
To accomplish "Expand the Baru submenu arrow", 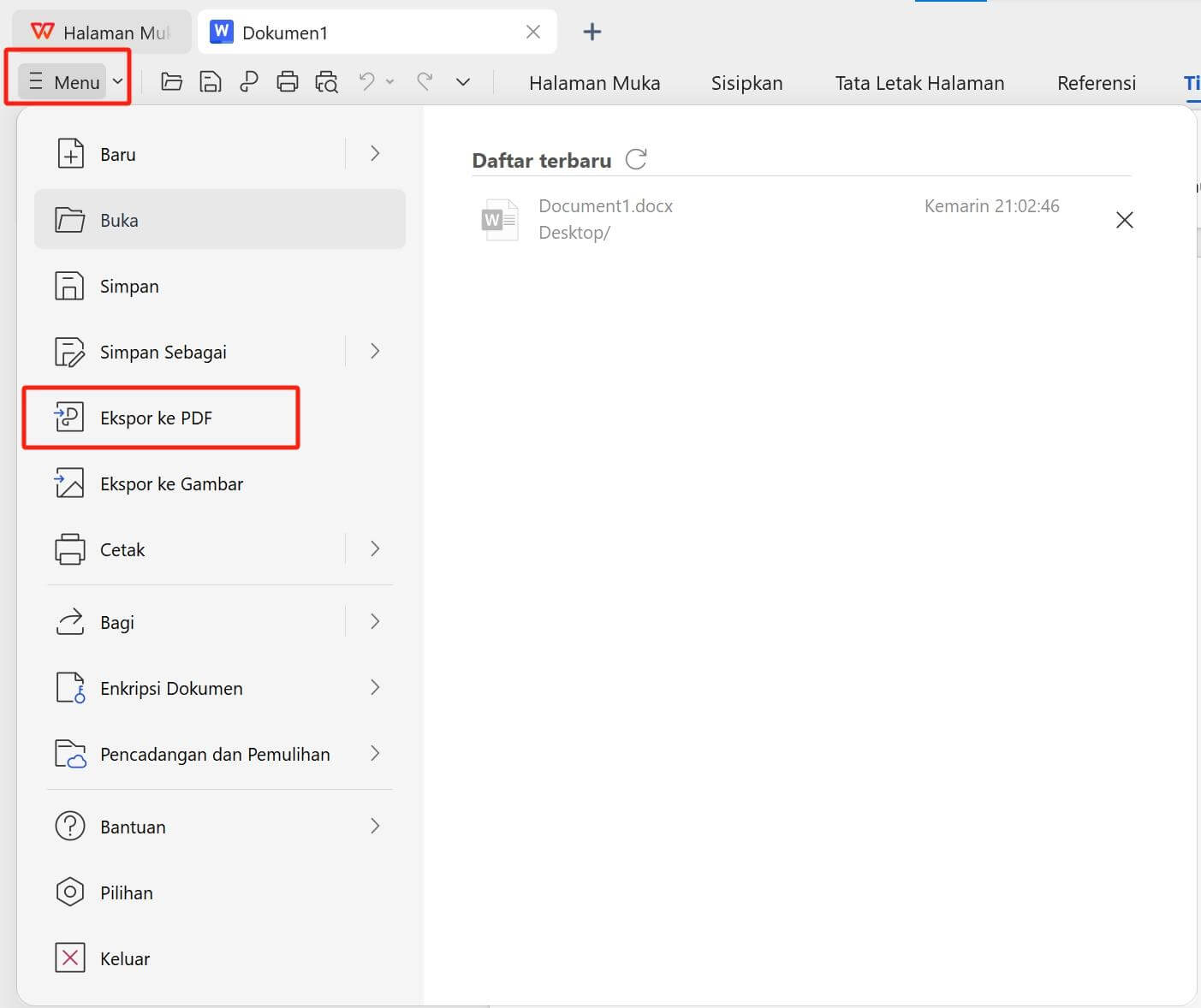I will point(375,154).
